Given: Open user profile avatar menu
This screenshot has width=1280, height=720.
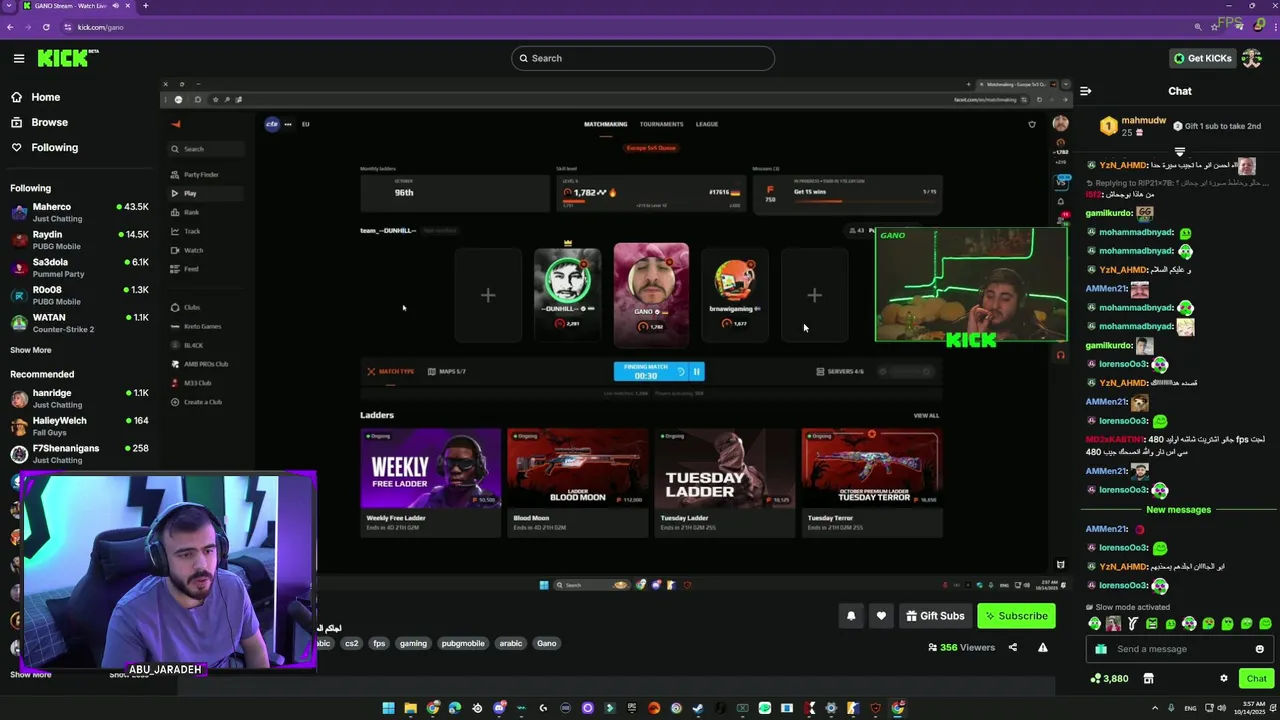Looking at the screenshot, I should [x=1252, y=58].
